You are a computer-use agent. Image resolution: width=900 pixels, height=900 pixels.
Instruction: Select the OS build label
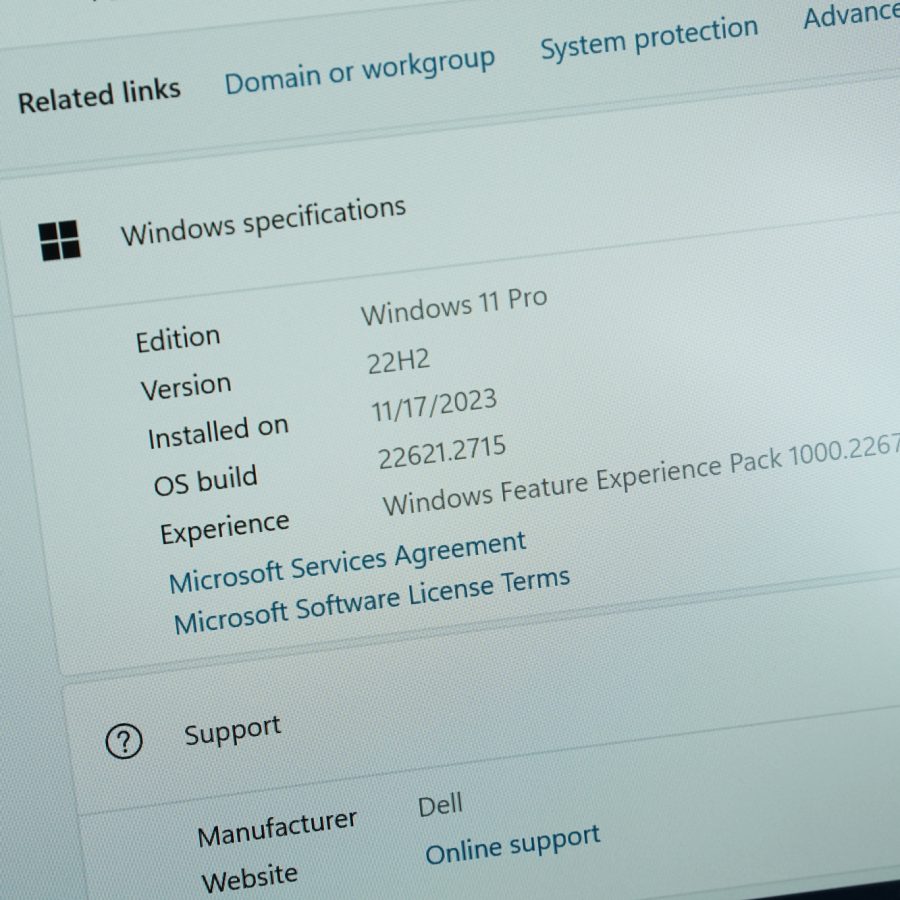205,480
